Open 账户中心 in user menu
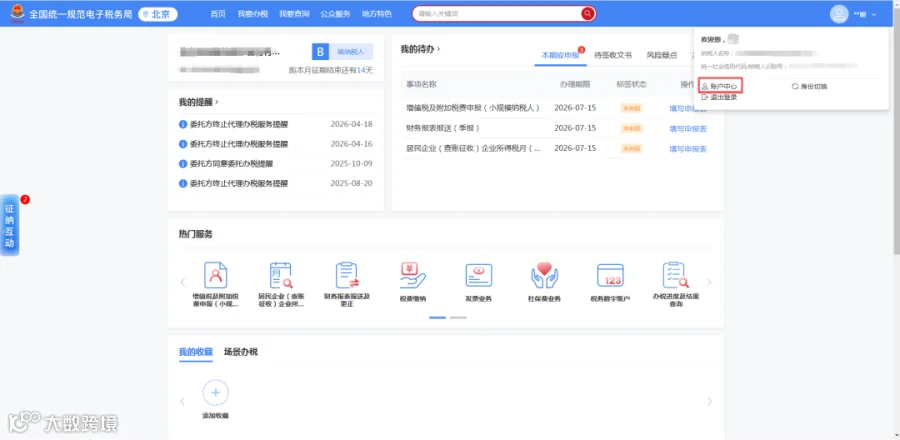900x440 pixels. [x=721, y=86]
